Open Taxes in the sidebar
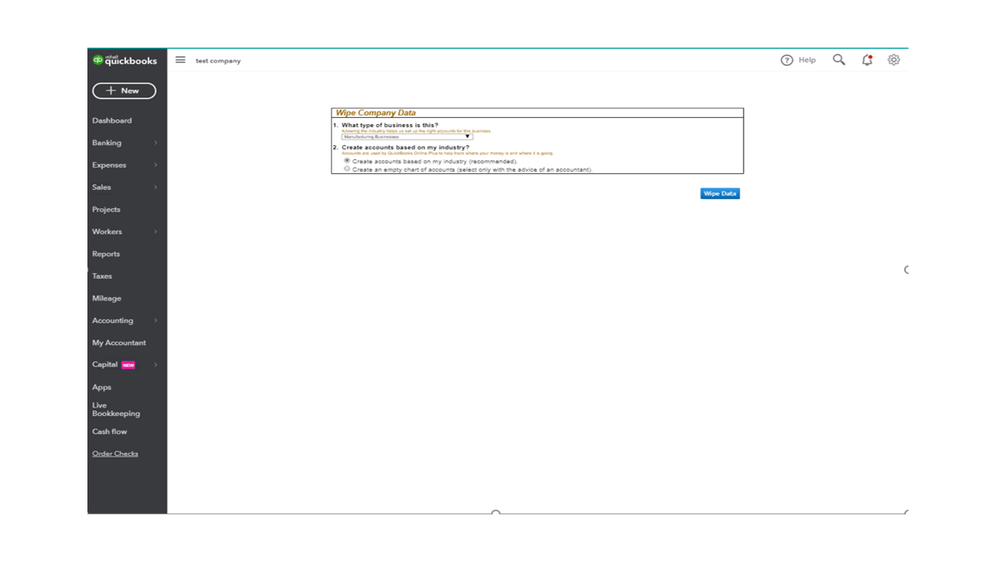 102,276
